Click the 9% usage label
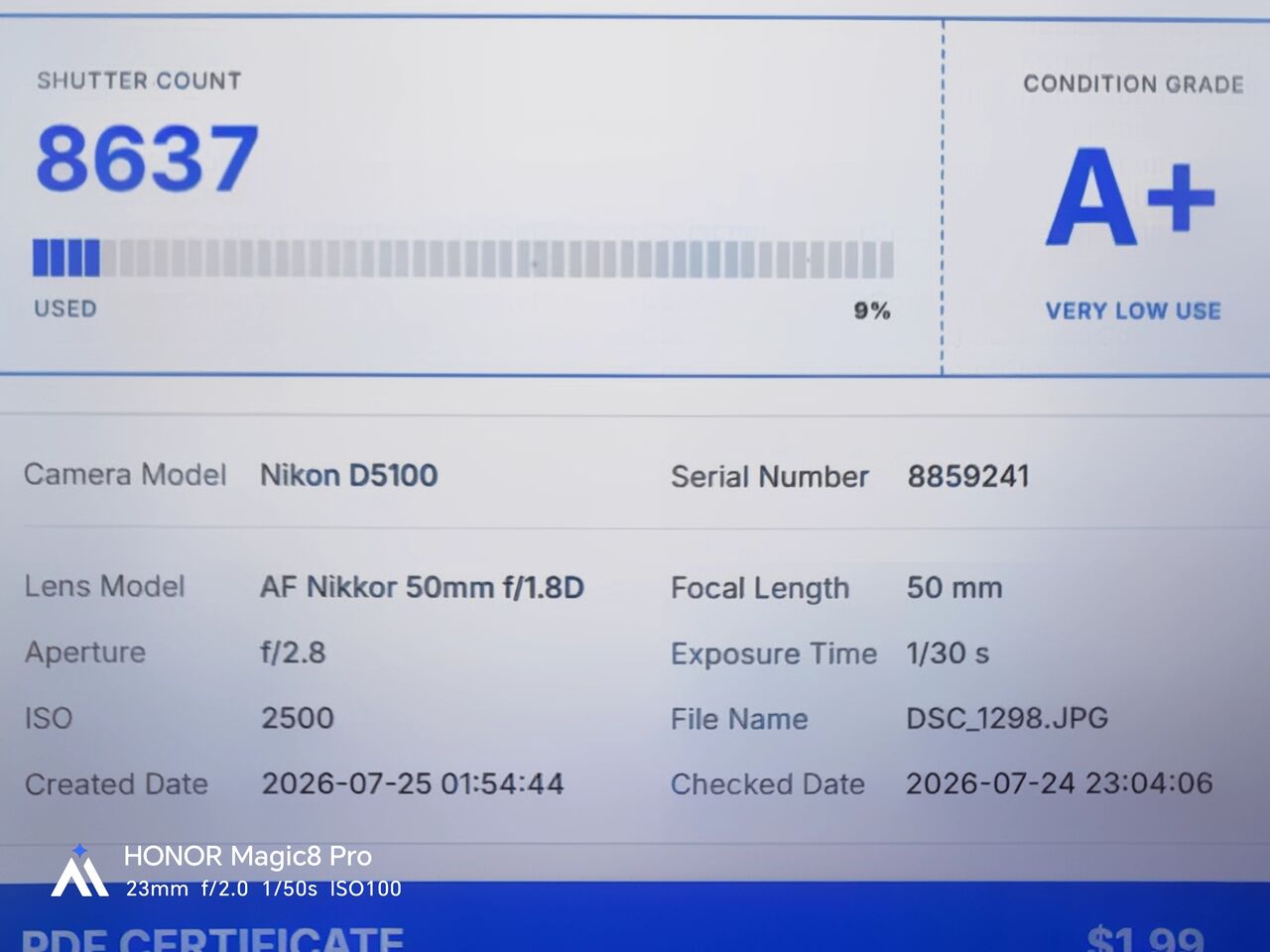The image size is (1270, 952). (x=872, y=311)
